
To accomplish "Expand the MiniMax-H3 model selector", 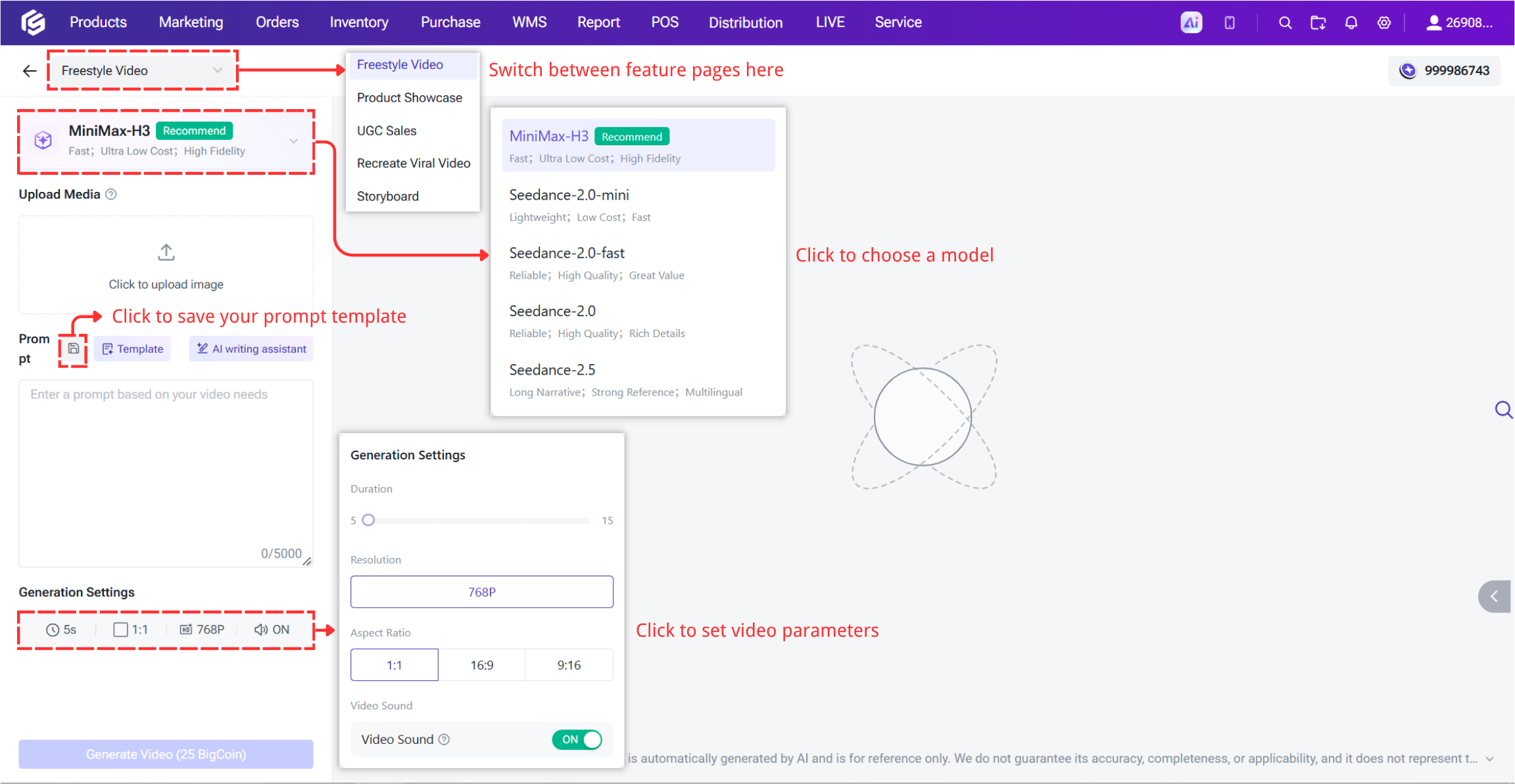I will point(166,141).
